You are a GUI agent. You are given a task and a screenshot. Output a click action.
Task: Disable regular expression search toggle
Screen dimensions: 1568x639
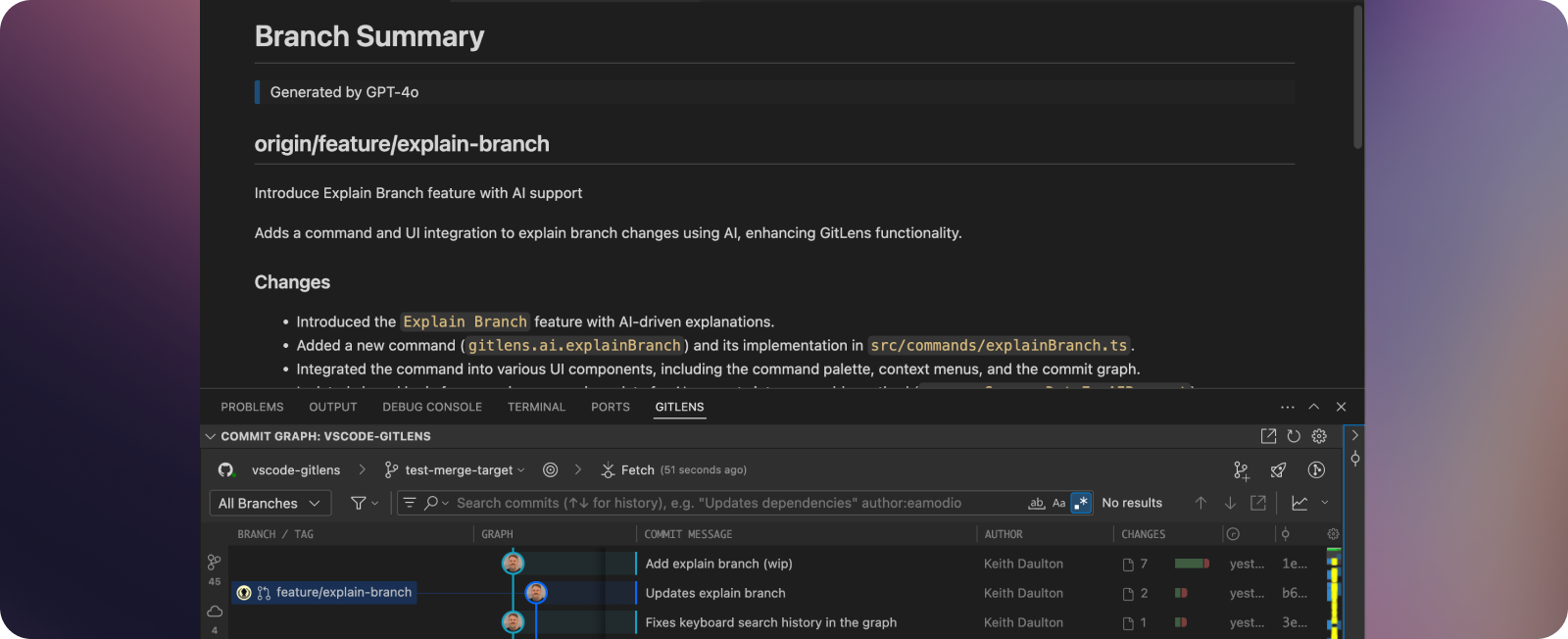[1081, 503]
